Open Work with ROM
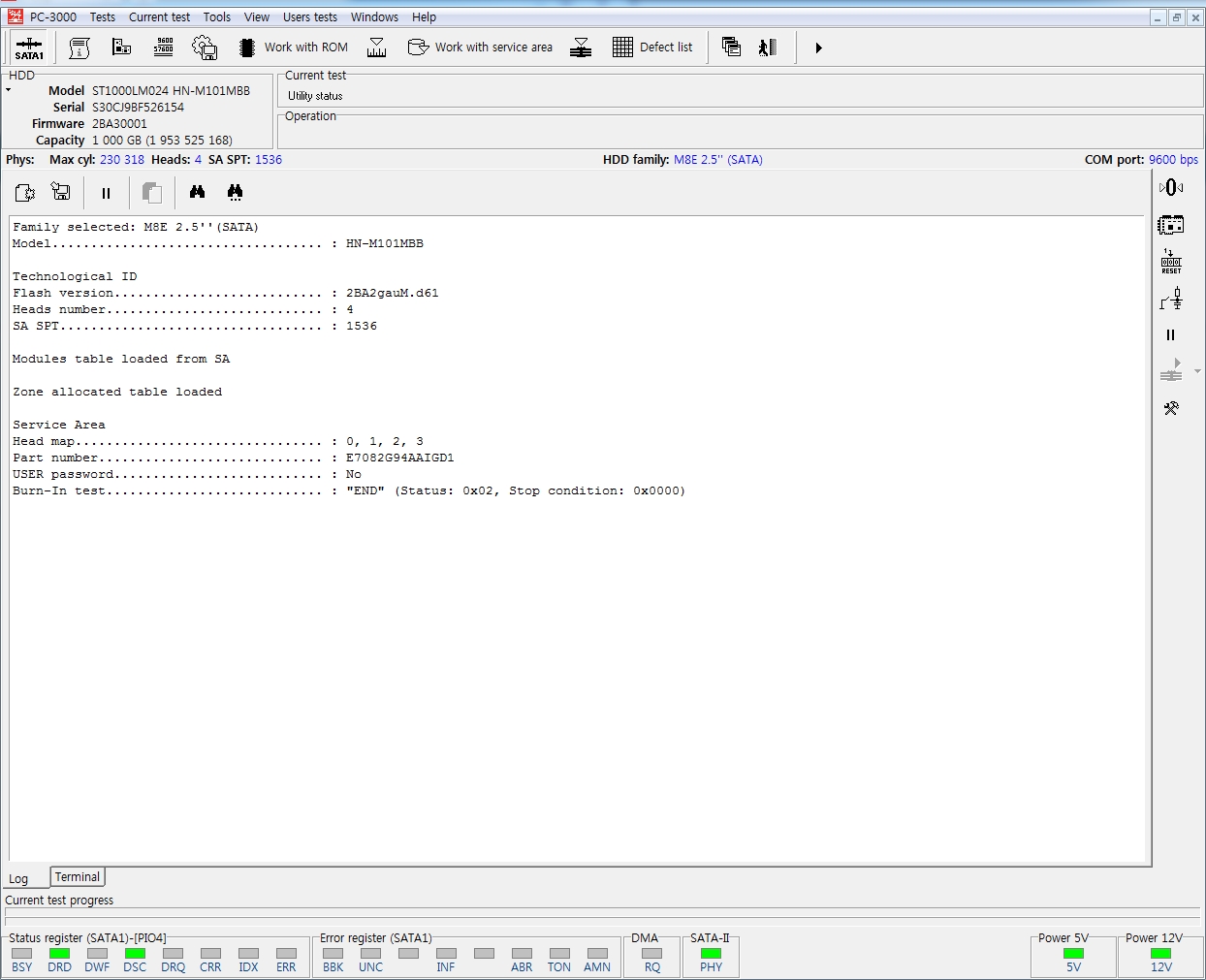Screen dimensions: 1206x980 click(x=293, y=47)
